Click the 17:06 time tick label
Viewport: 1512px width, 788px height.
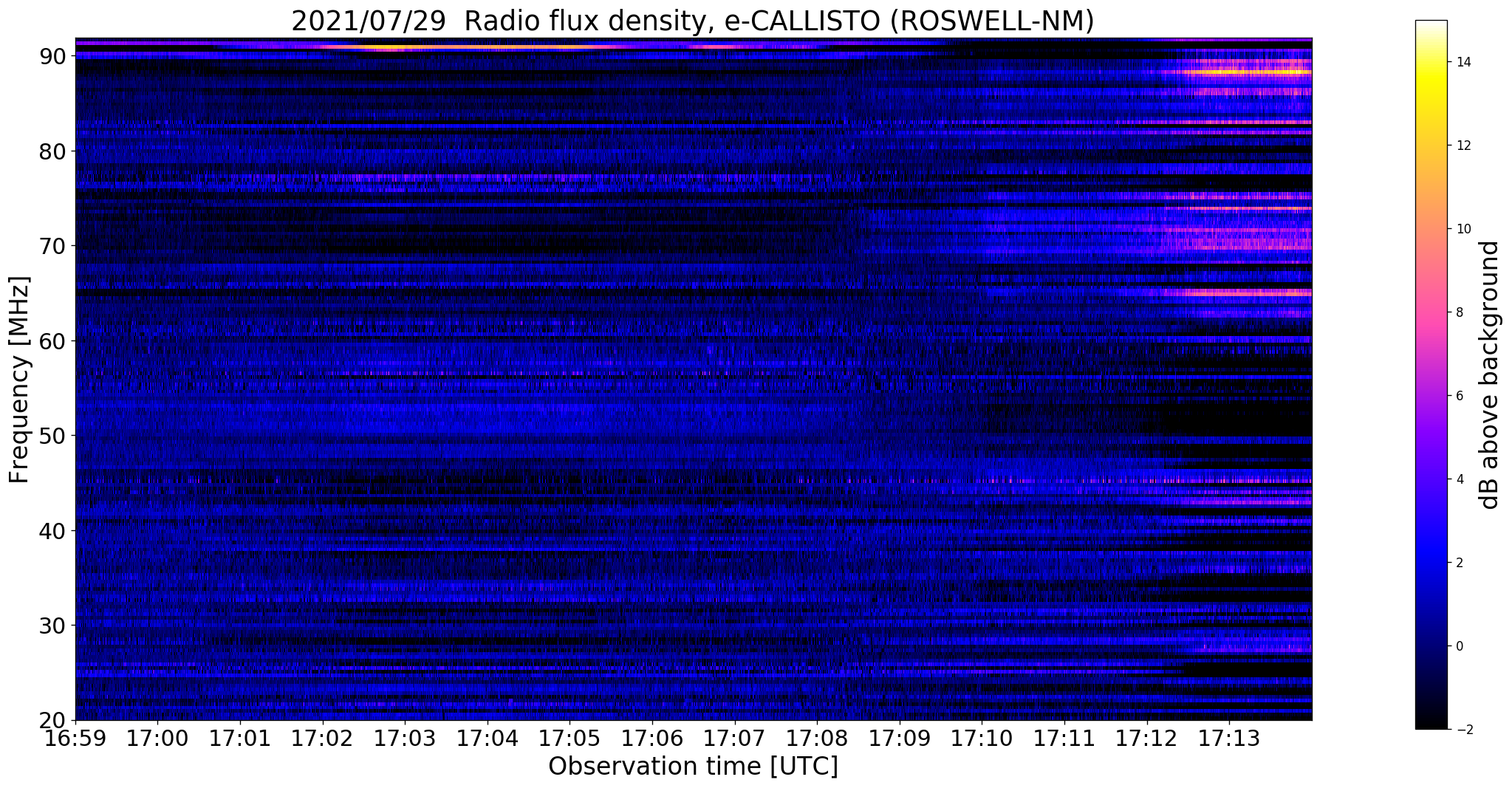[652, 738]
